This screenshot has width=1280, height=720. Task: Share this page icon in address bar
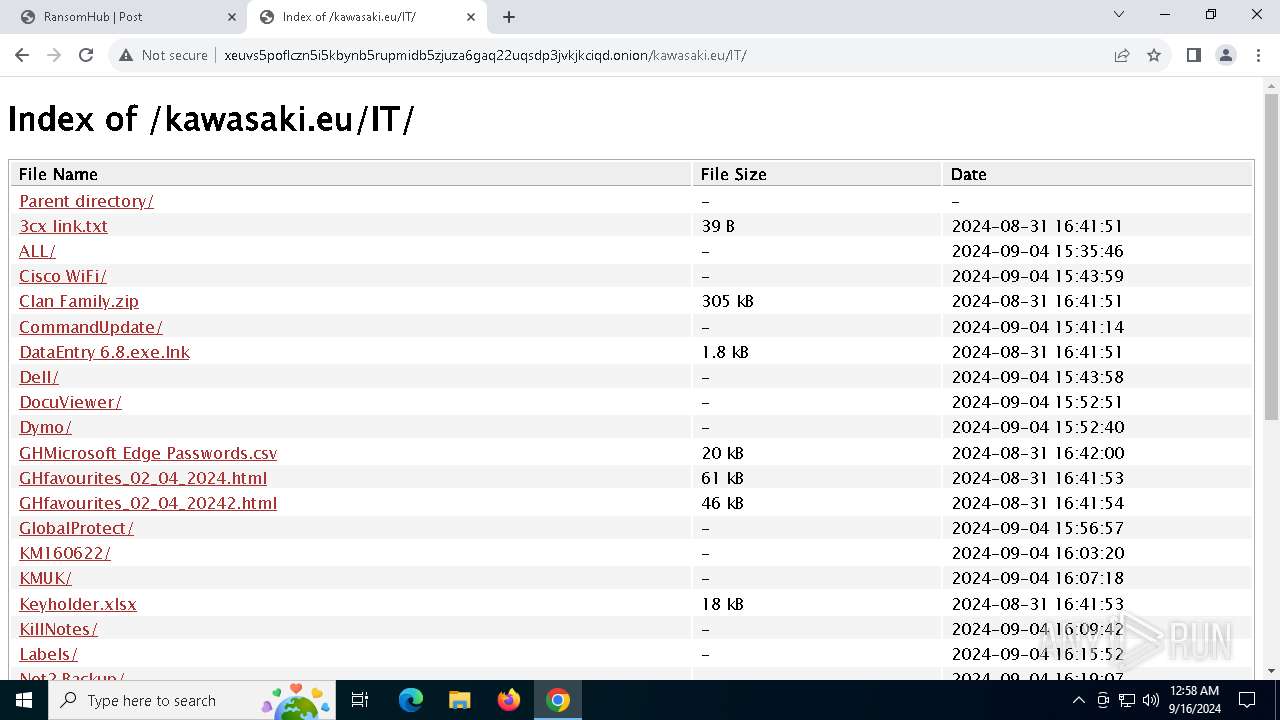click(1122, 55)
